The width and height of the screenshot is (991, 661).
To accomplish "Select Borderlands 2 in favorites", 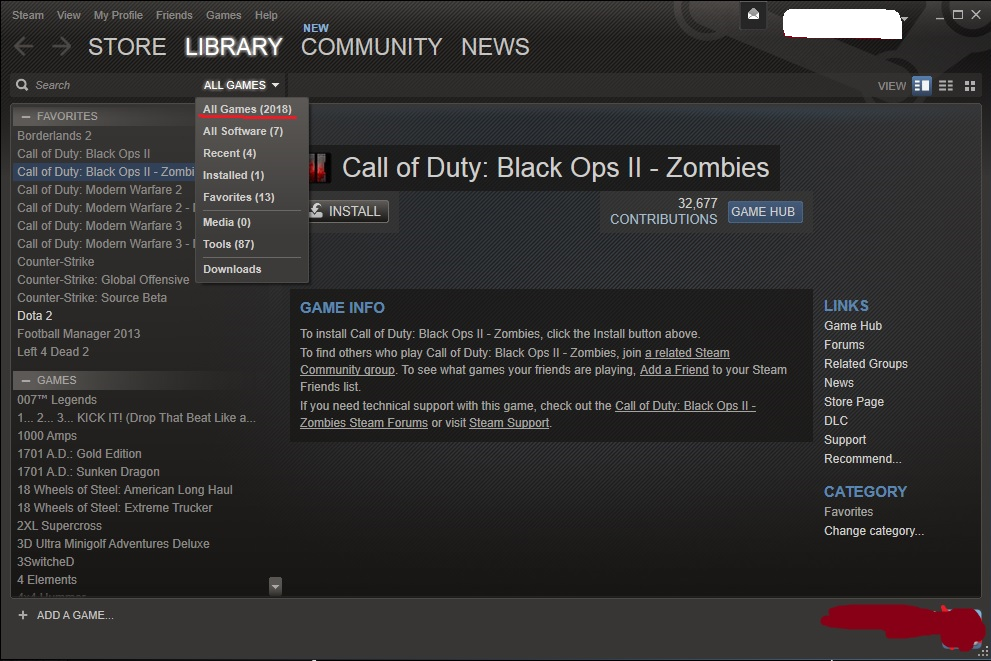I will point(54,135).
